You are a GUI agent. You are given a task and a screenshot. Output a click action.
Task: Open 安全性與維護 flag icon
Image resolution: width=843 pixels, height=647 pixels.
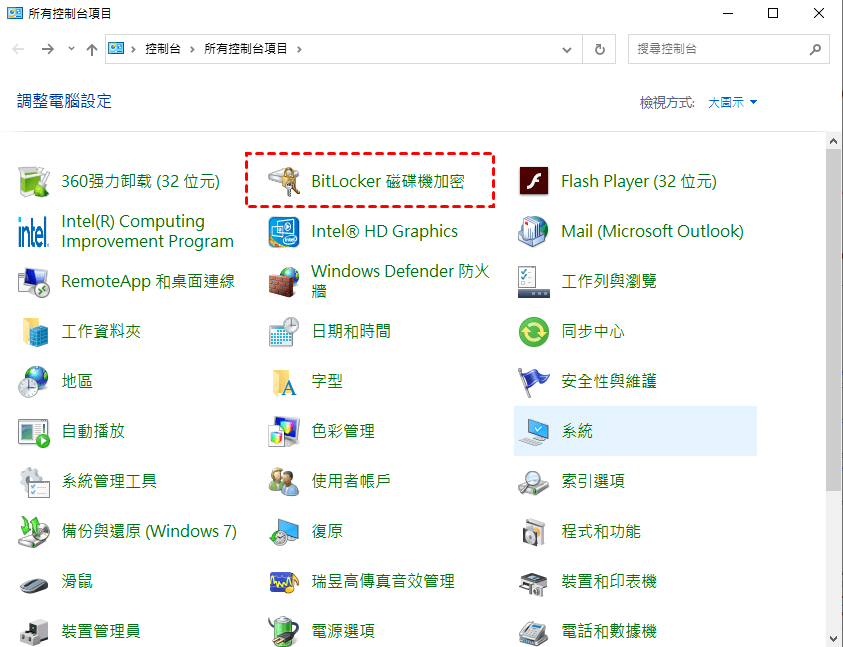click(x=533, y=381)
